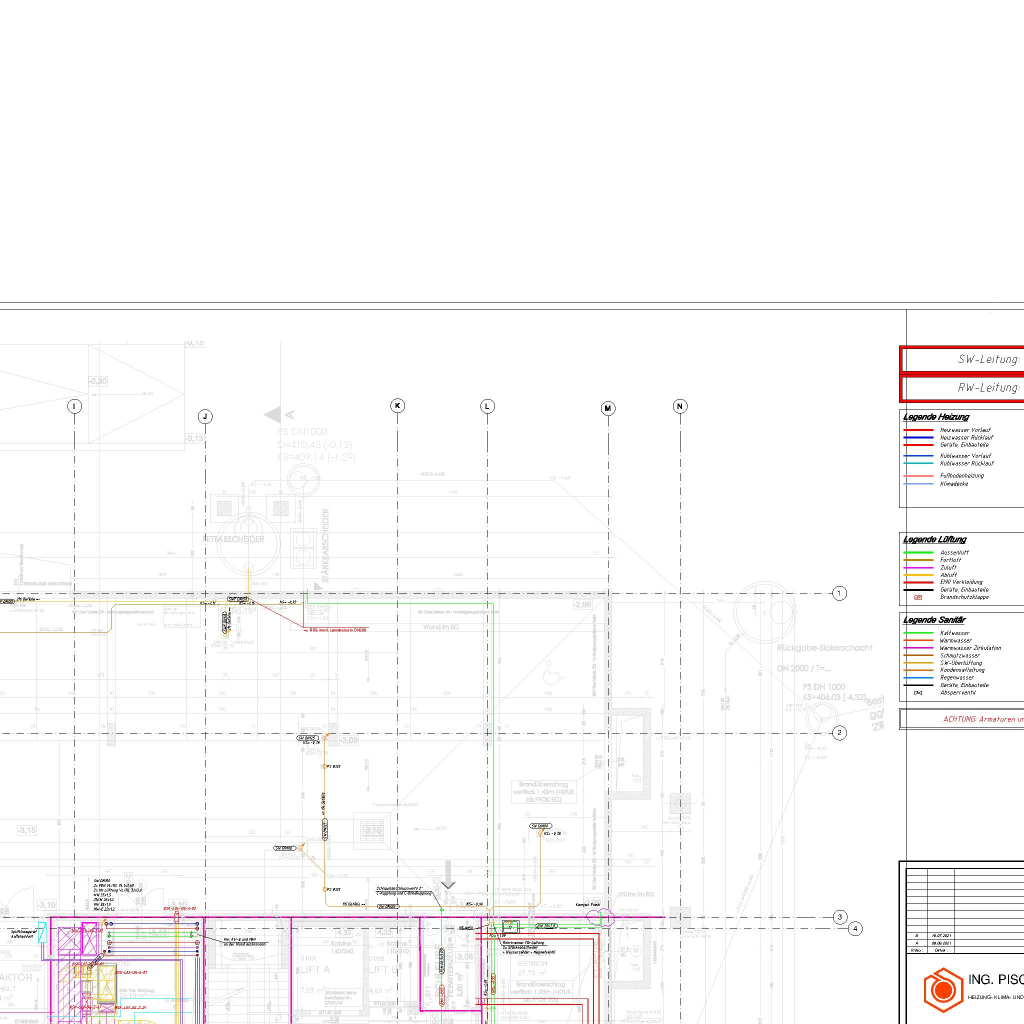The image size is (1024, 1024).
Task: Click the blue Heizwasser Rücklauf line sample
Action: [918, 438]
